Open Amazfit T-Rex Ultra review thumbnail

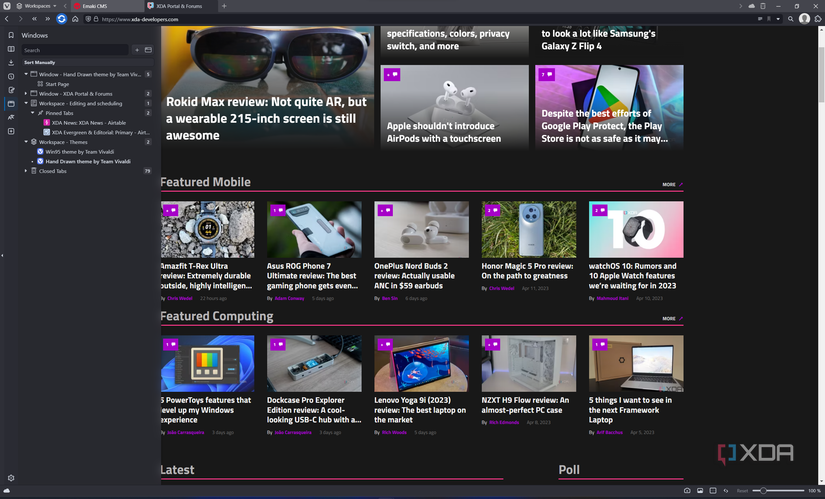pyautogui.click(x=207, y=229)
